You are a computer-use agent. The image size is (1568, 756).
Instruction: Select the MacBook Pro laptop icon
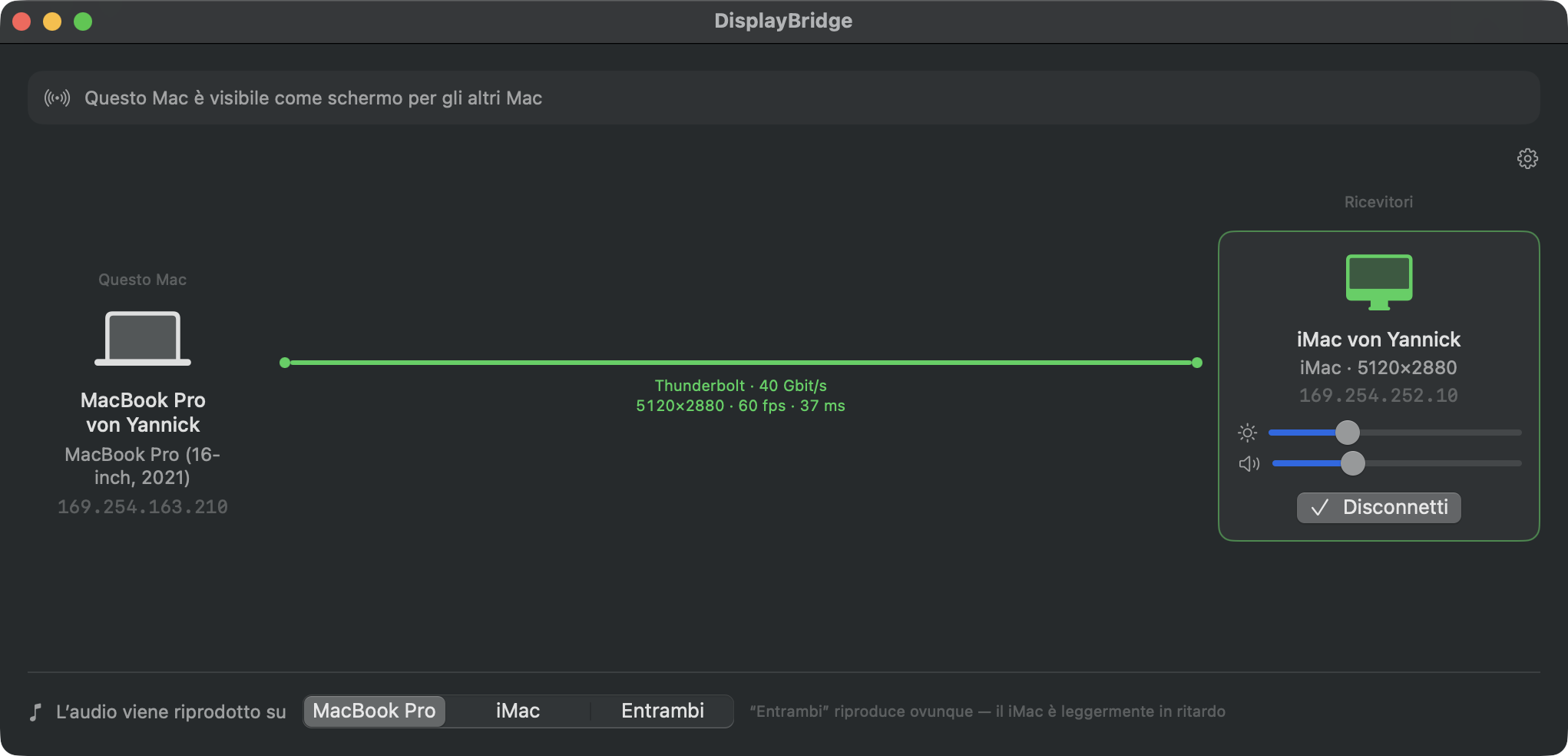click(x=143, y=338)
